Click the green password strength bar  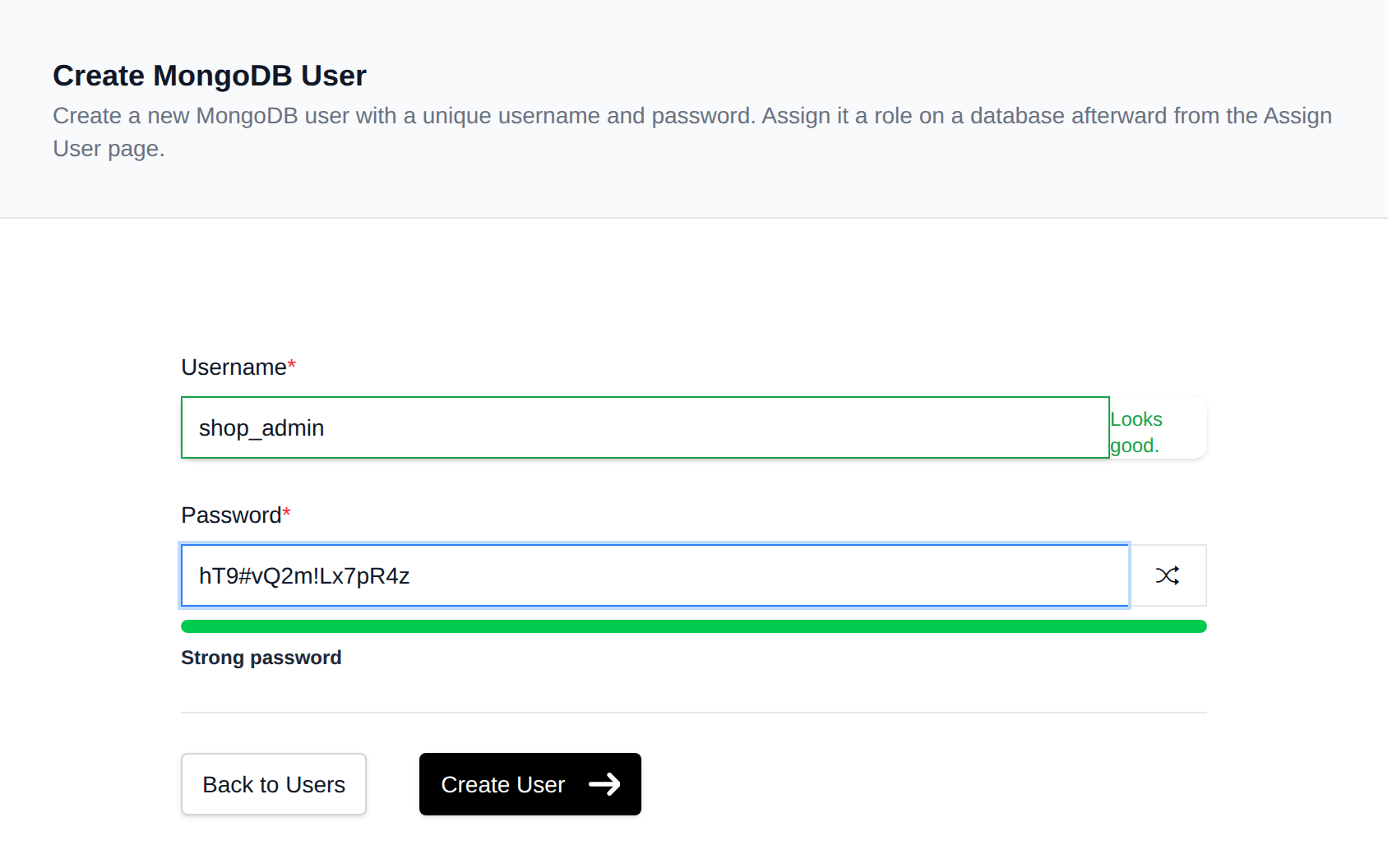tap(694, 626)
